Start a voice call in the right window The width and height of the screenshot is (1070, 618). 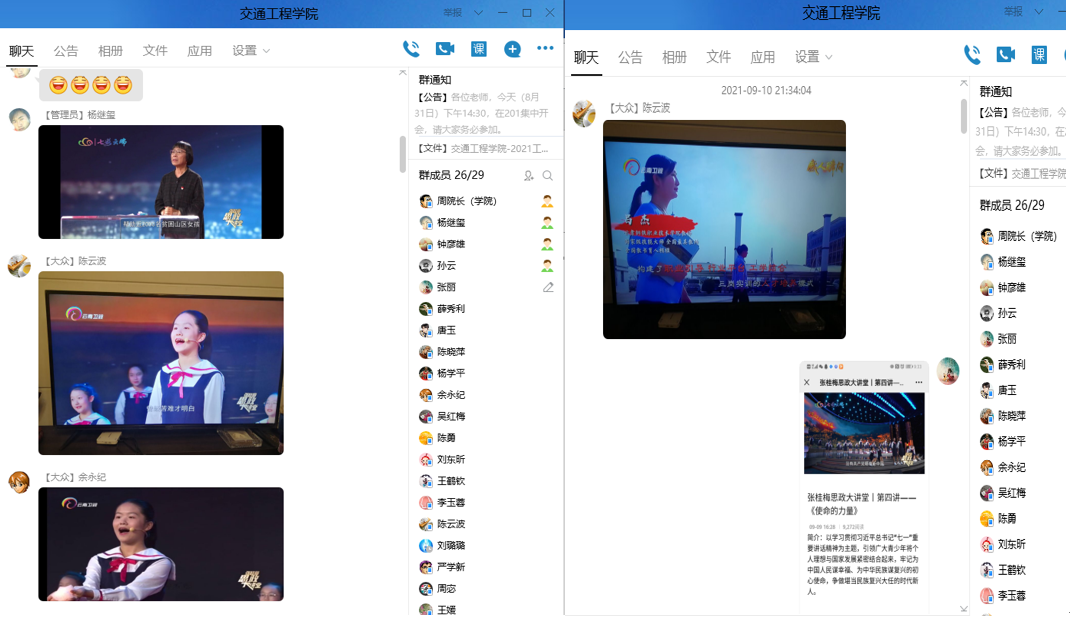coord(972,55)
